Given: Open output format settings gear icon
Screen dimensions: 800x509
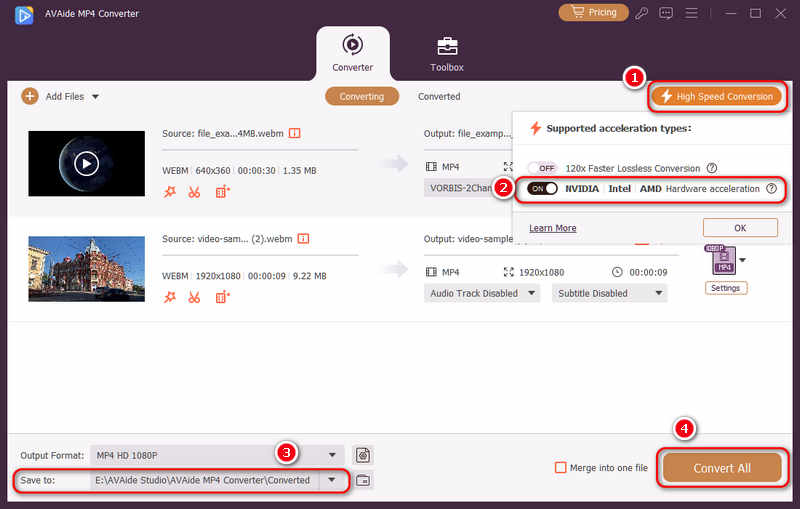Looking at the screenshot, I should point(363,455).
